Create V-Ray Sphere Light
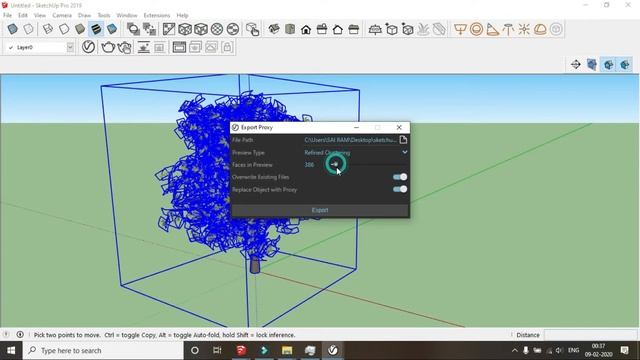Screen dimensions: 640x360 [x=476, y=29]
